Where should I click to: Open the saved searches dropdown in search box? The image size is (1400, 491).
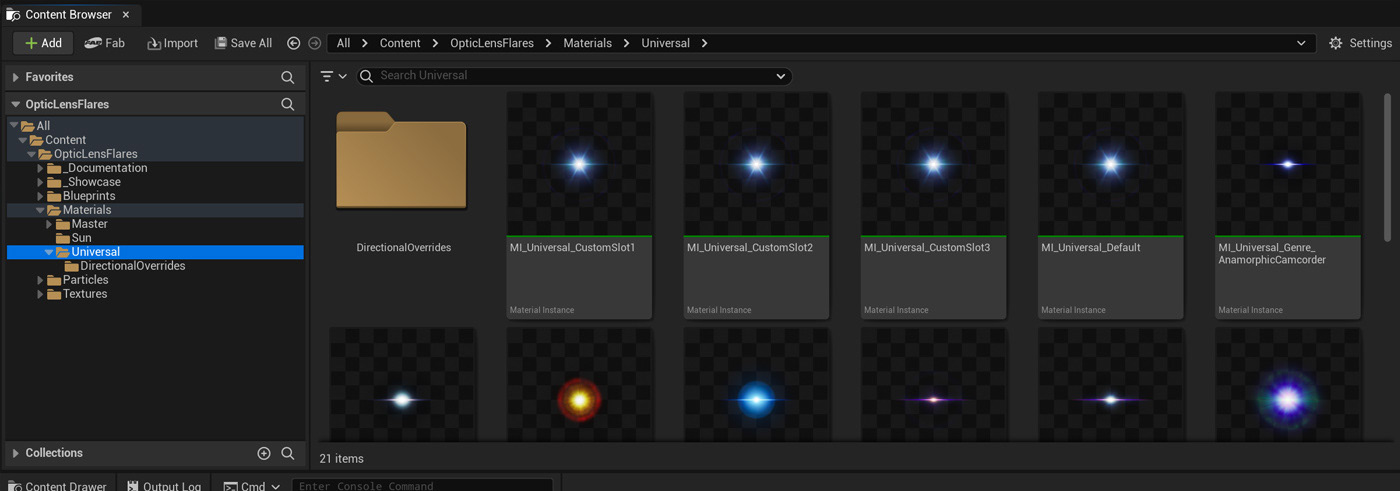click(781, 76)
